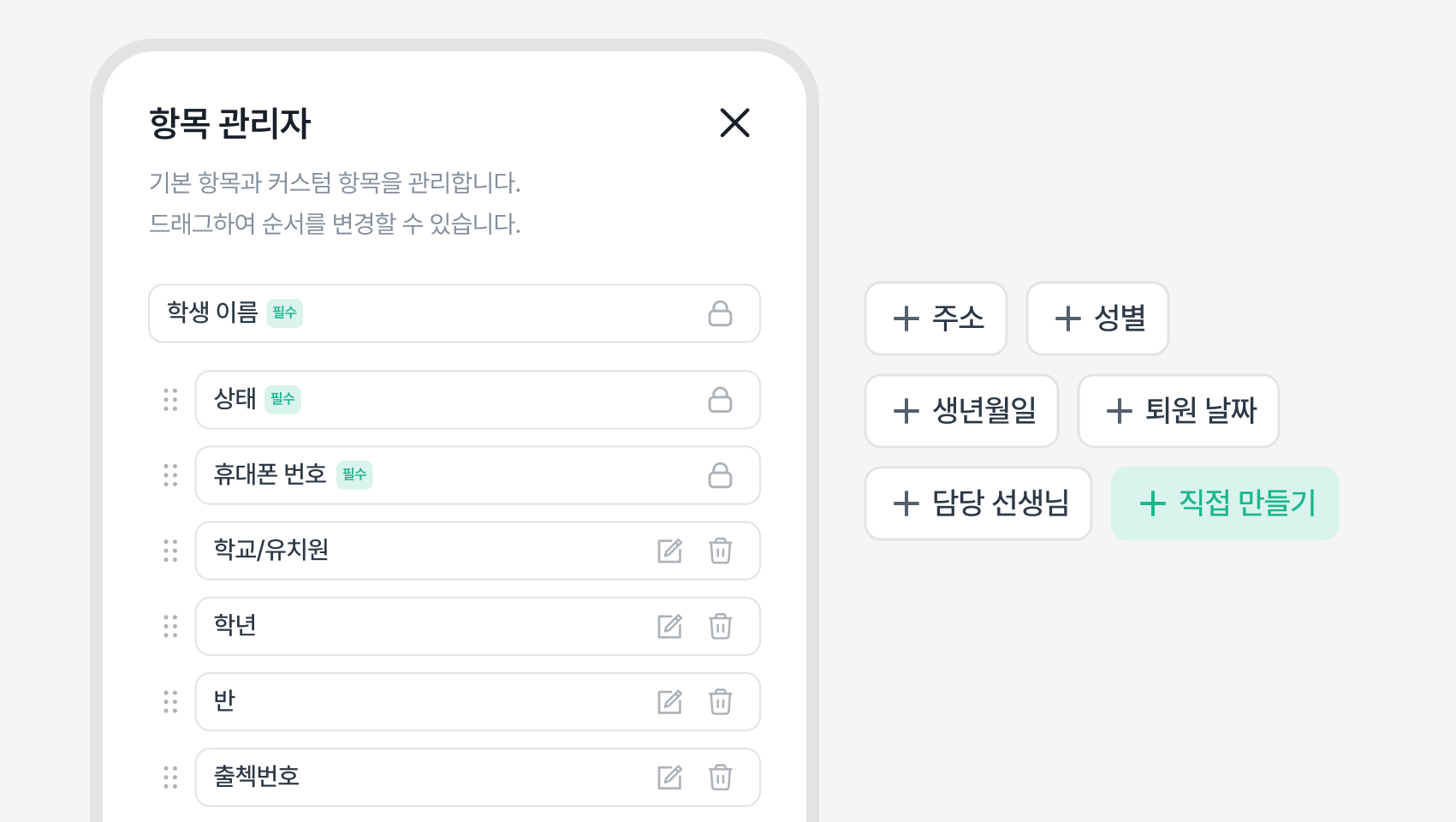Add the 주소 field
1456x822 pixels.
pyautogui.click(x=936, y=319)
